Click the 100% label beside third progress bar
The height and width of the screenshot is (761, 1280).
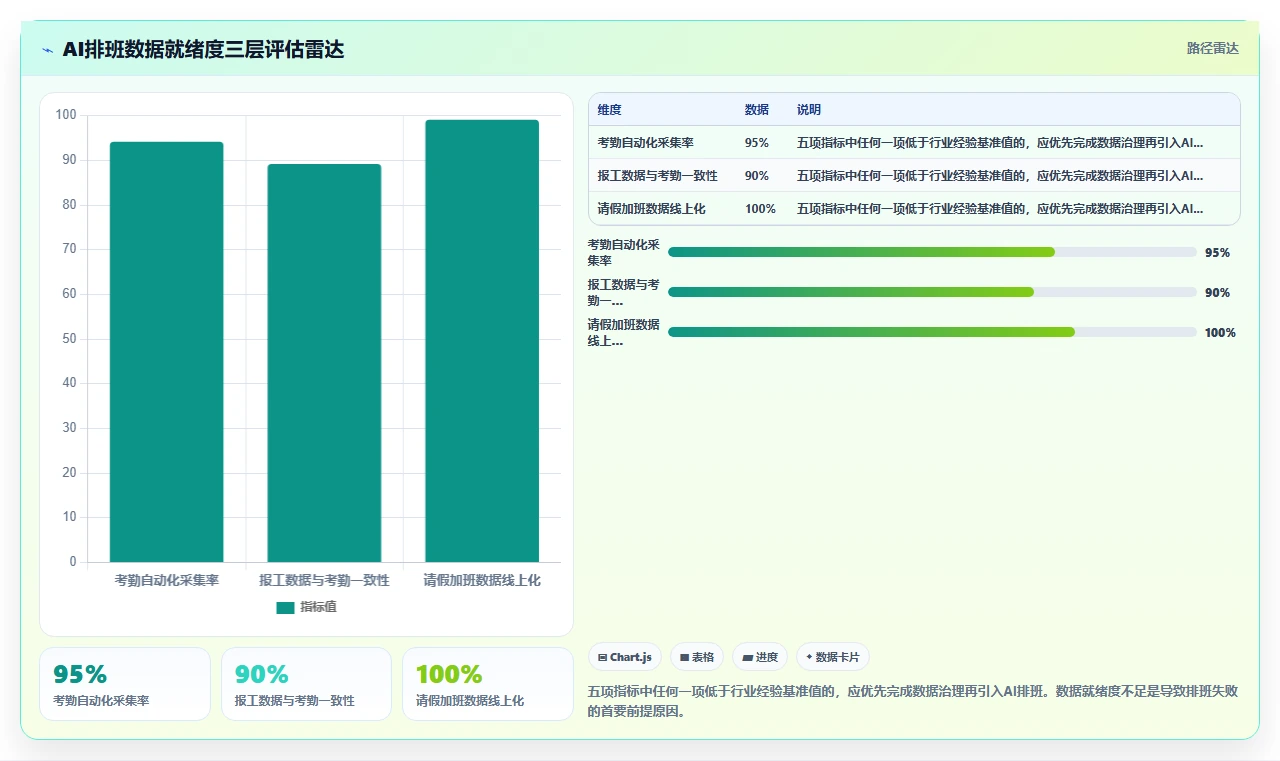click(x=1220, y=333)
